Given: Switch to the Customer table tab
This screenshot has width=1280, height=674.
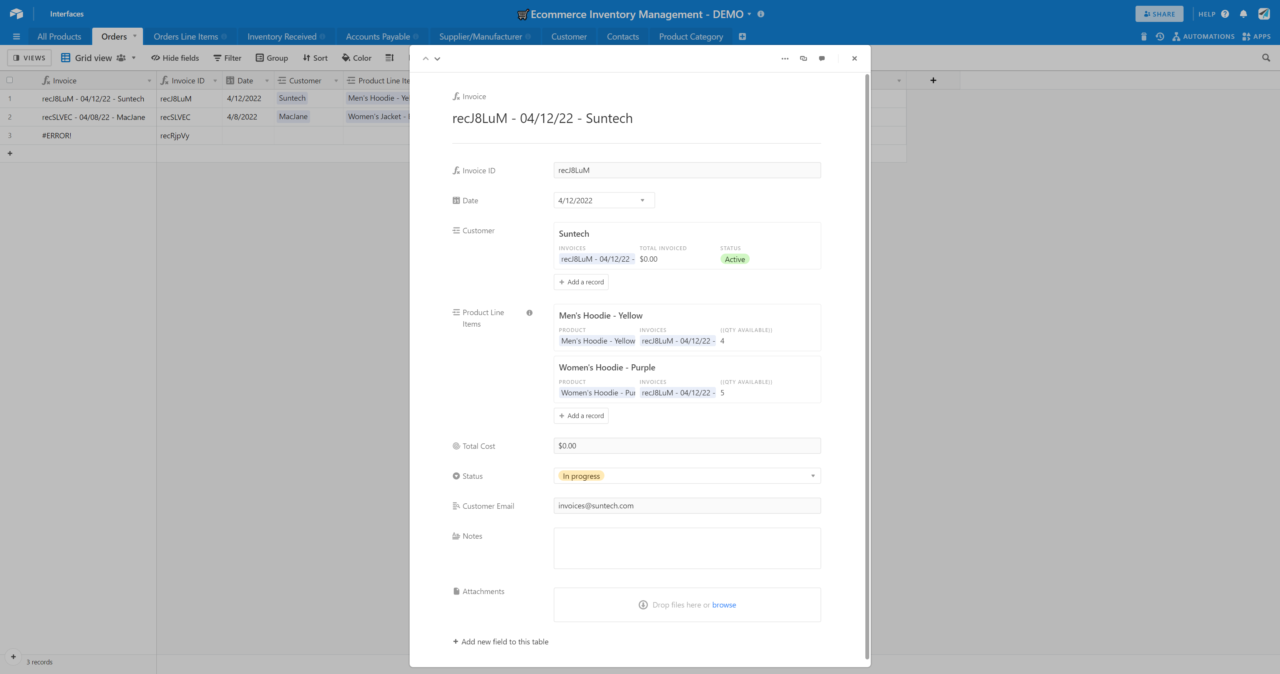Looking at the screenshot, I should pos(568,36).
